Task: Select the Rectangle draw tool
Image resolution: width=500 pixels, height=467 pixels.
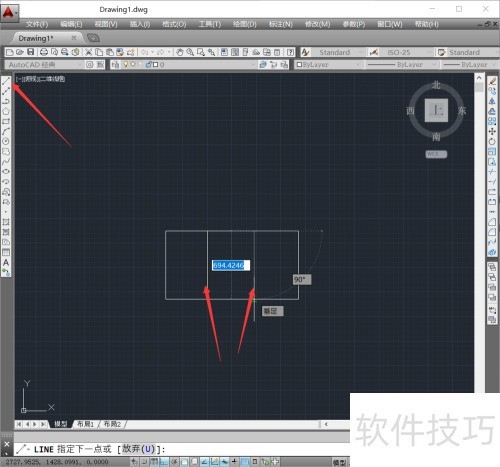Action: click(6, 121)
